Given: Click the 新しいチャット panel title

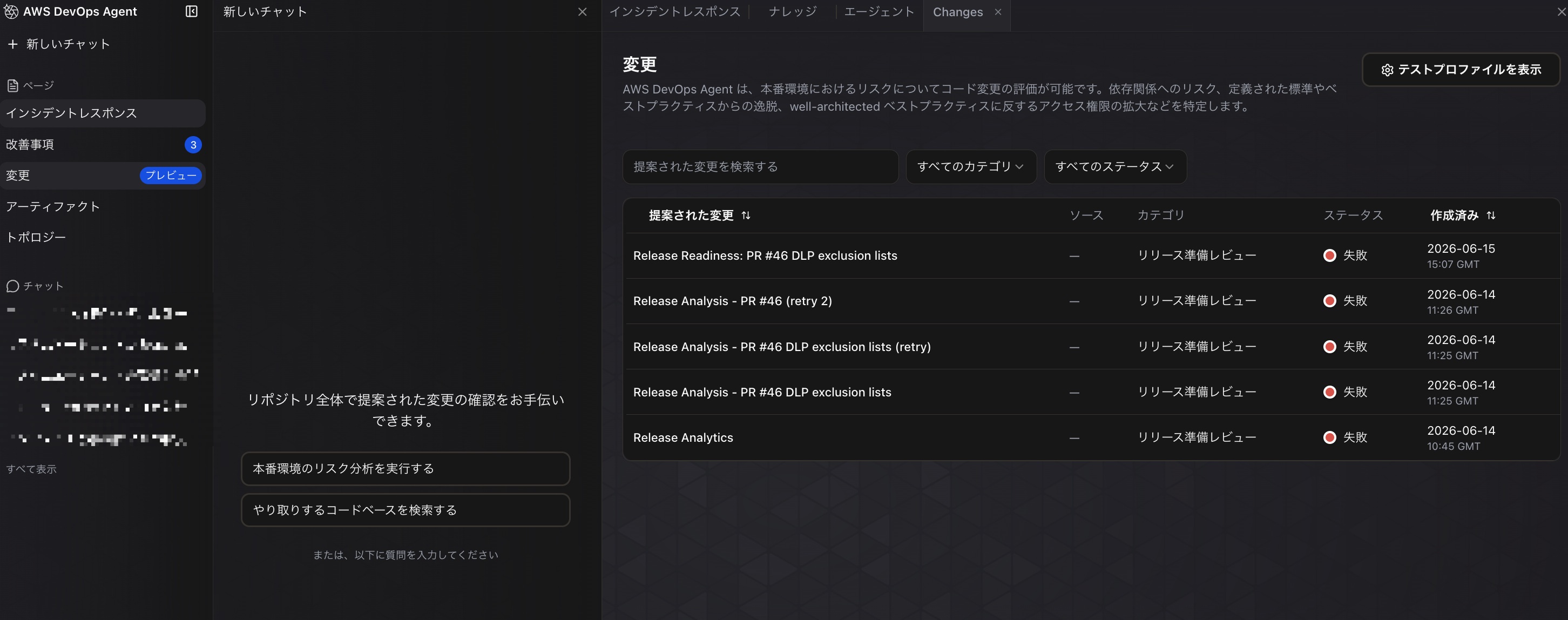Looking at the screenshot, I should pos(265,11).
